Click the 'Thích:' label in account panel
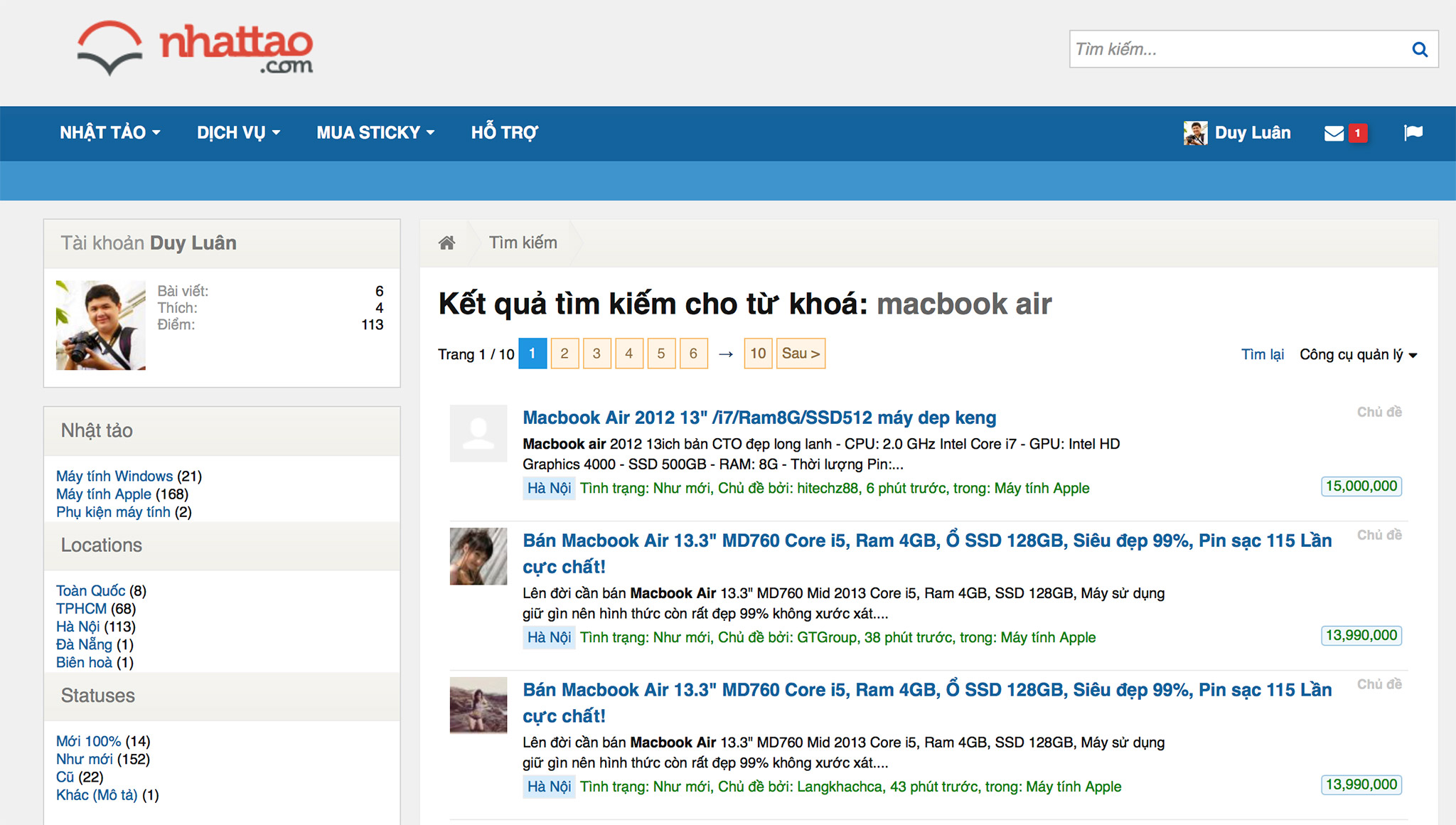1456x825 pixels. pos(178,308)
